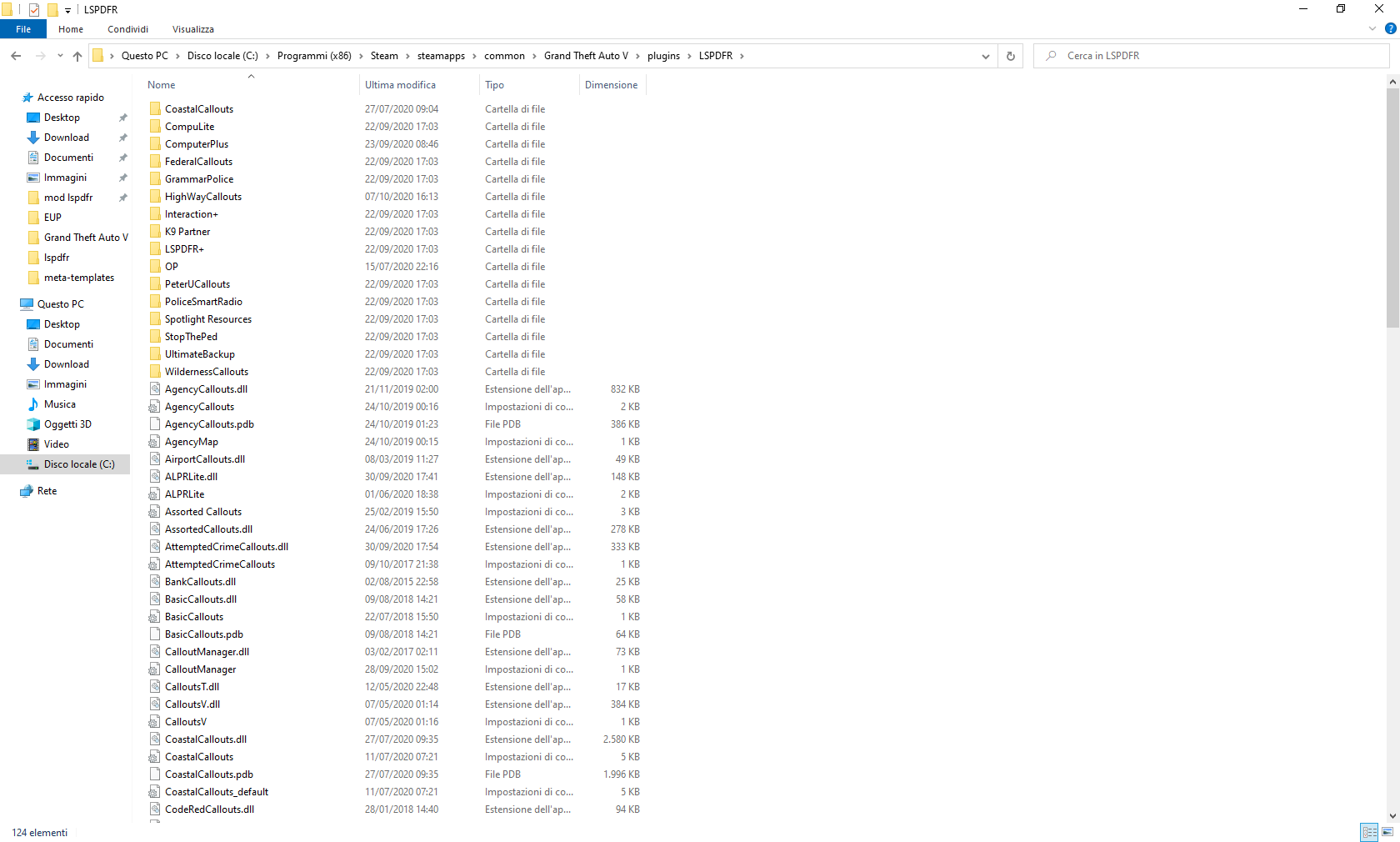Viewport: 1400px width, 842px height.
Task: Open the address bar history dropdown
Action: point(986,56)
